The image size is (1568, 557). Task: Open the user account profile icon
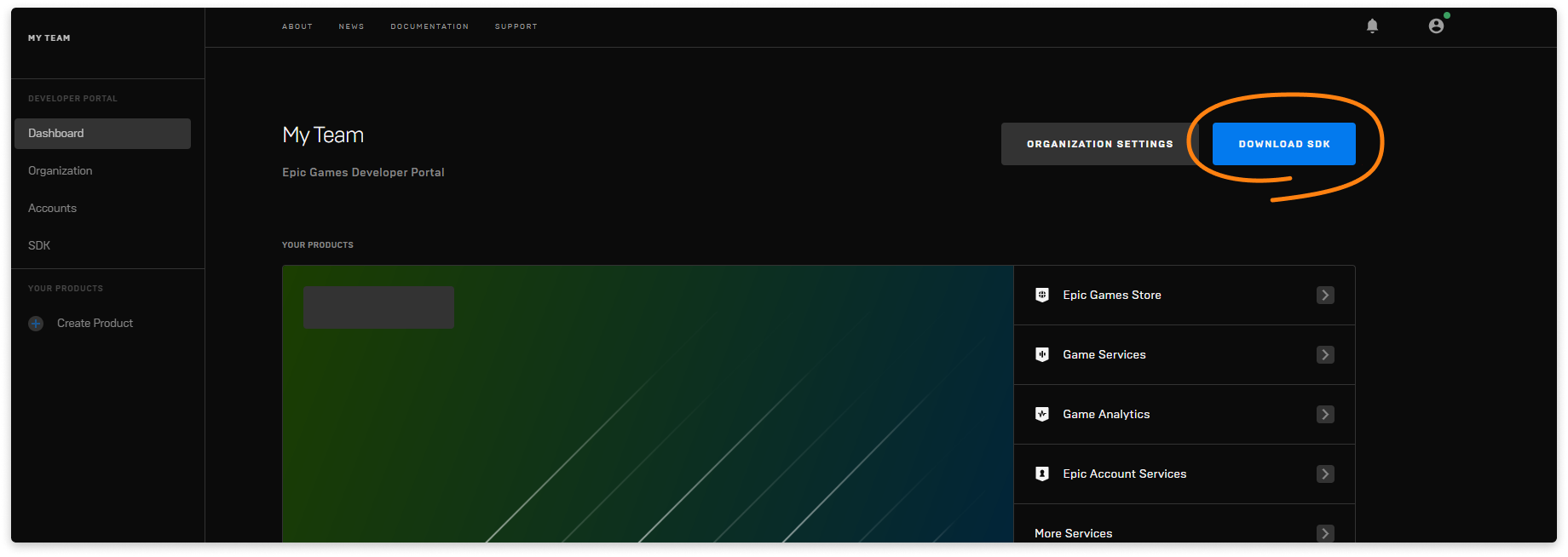pyautogui.click(x=1436, y=26)
